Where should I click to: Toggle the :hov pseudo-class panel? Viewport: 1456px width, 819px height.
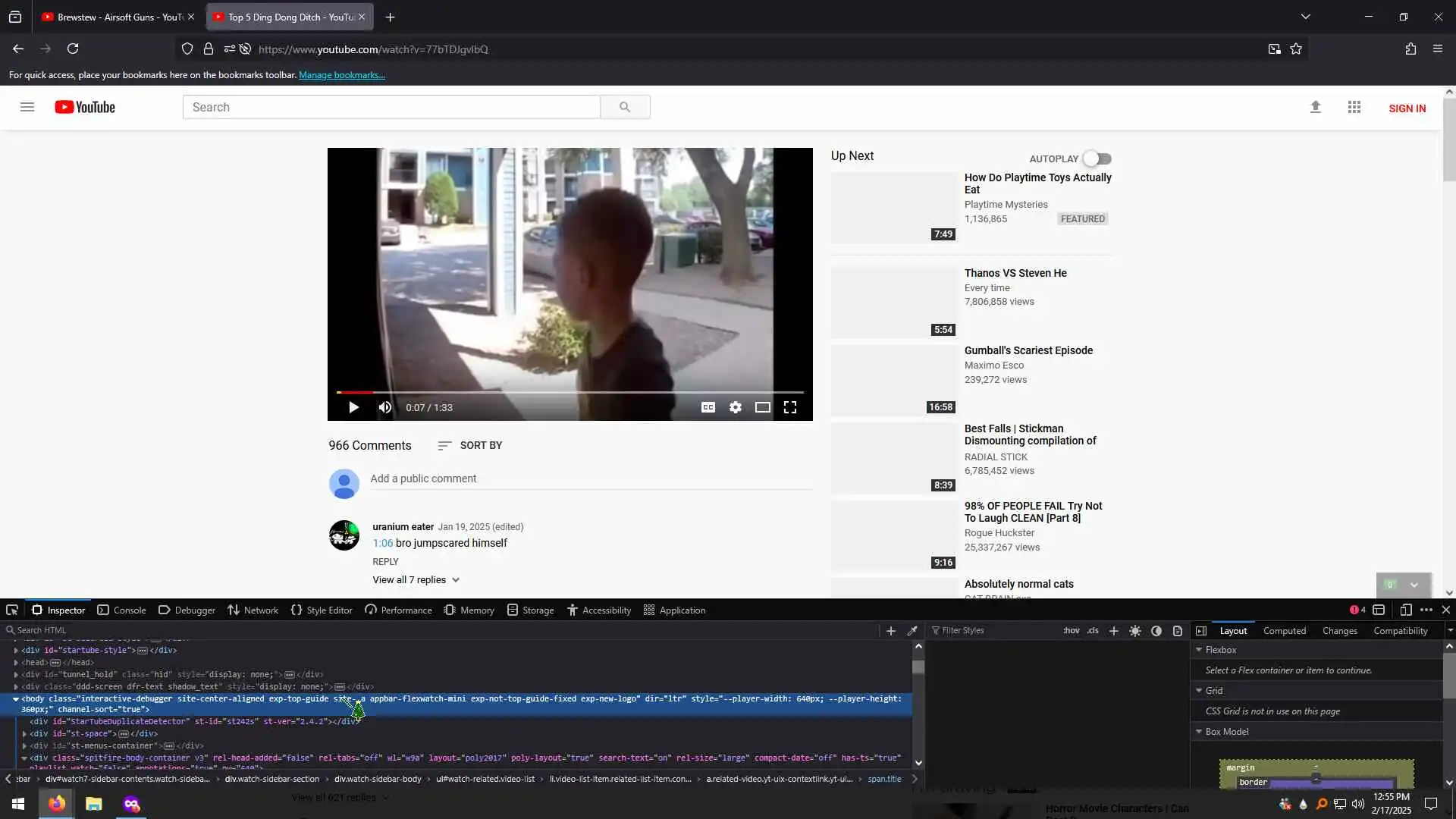(x=1071, y=630)
